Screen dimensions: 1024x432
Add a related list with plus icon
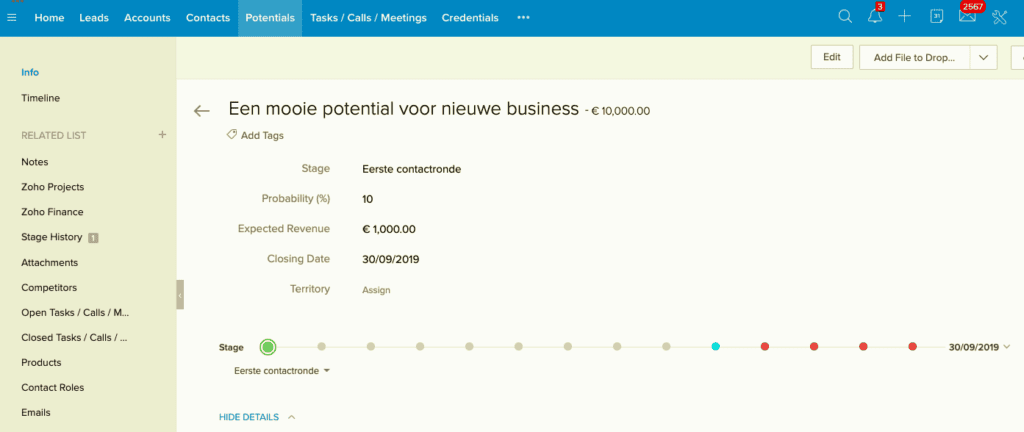[x=162, y=135]
